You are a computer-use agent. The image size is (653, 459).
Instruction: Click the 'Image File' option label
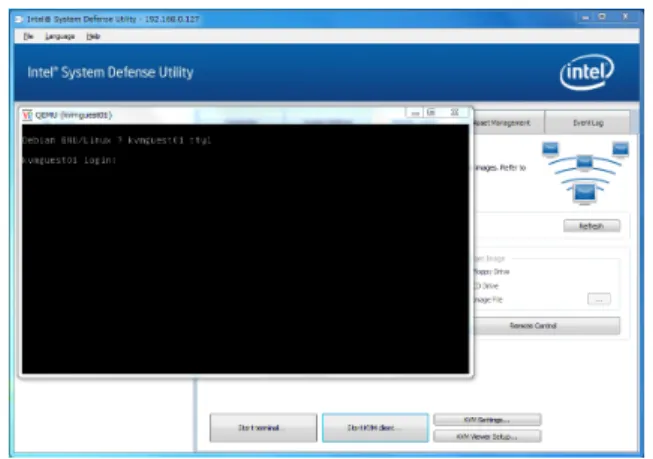488,299
